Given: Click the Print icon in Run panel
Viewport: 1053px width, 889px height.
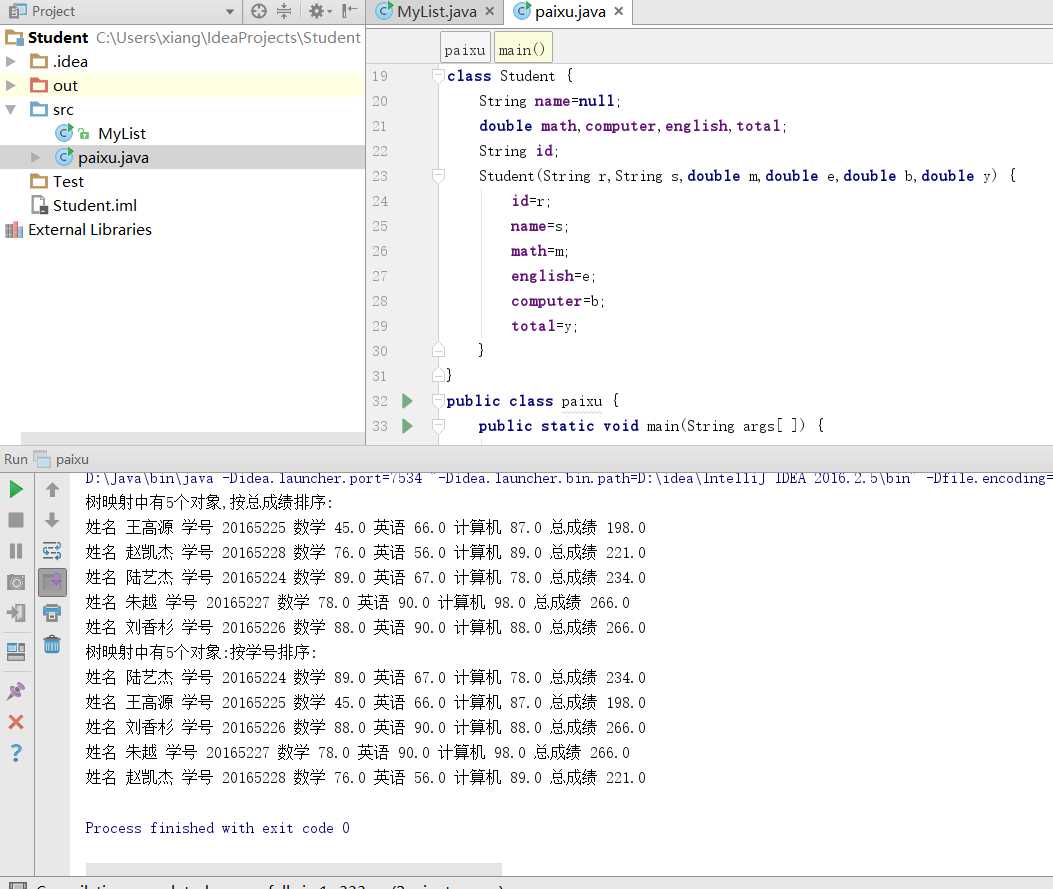Looking at the screenshot, I should pyautogui.click(x=52, y=613).
